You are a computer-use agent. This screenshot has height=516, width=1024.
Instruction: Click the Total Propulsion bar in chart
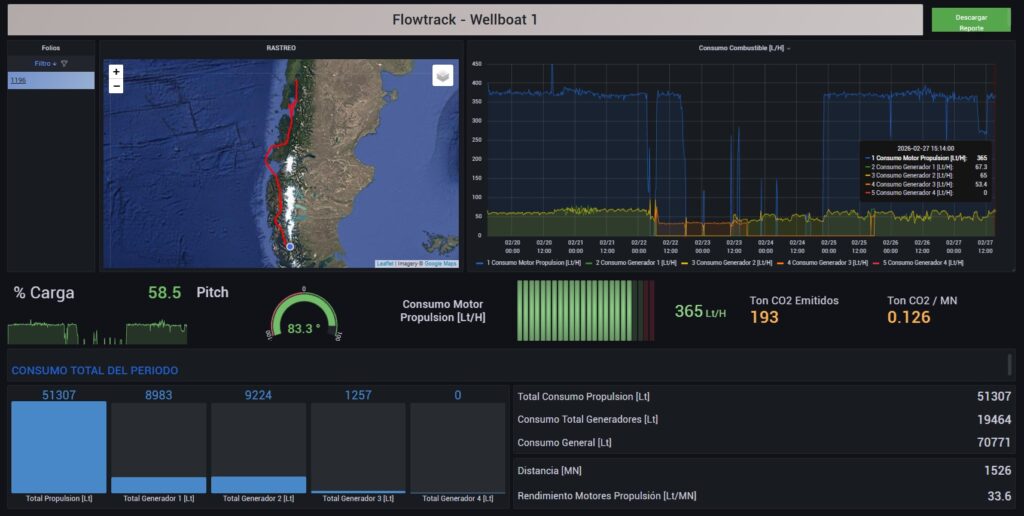coord(58,447)
